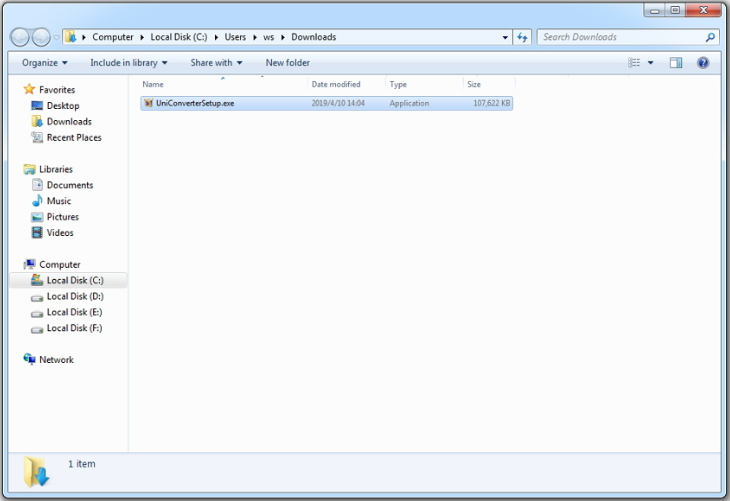This screenshot has height=501, width=730.
Task: Select Recent Places in Favorites
Action: coord(73,138)
